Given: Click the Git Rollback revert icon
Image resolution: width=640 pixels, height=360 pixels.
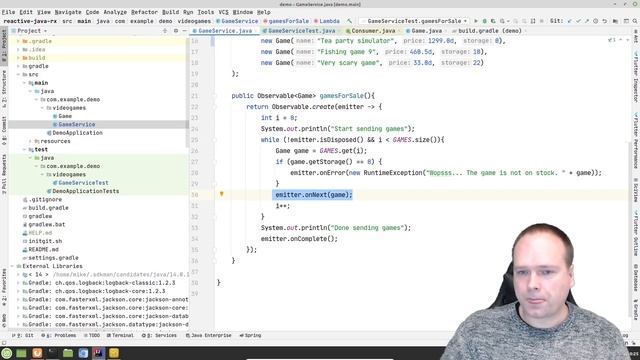Looking at the screenshot, I should pos(604,21).
